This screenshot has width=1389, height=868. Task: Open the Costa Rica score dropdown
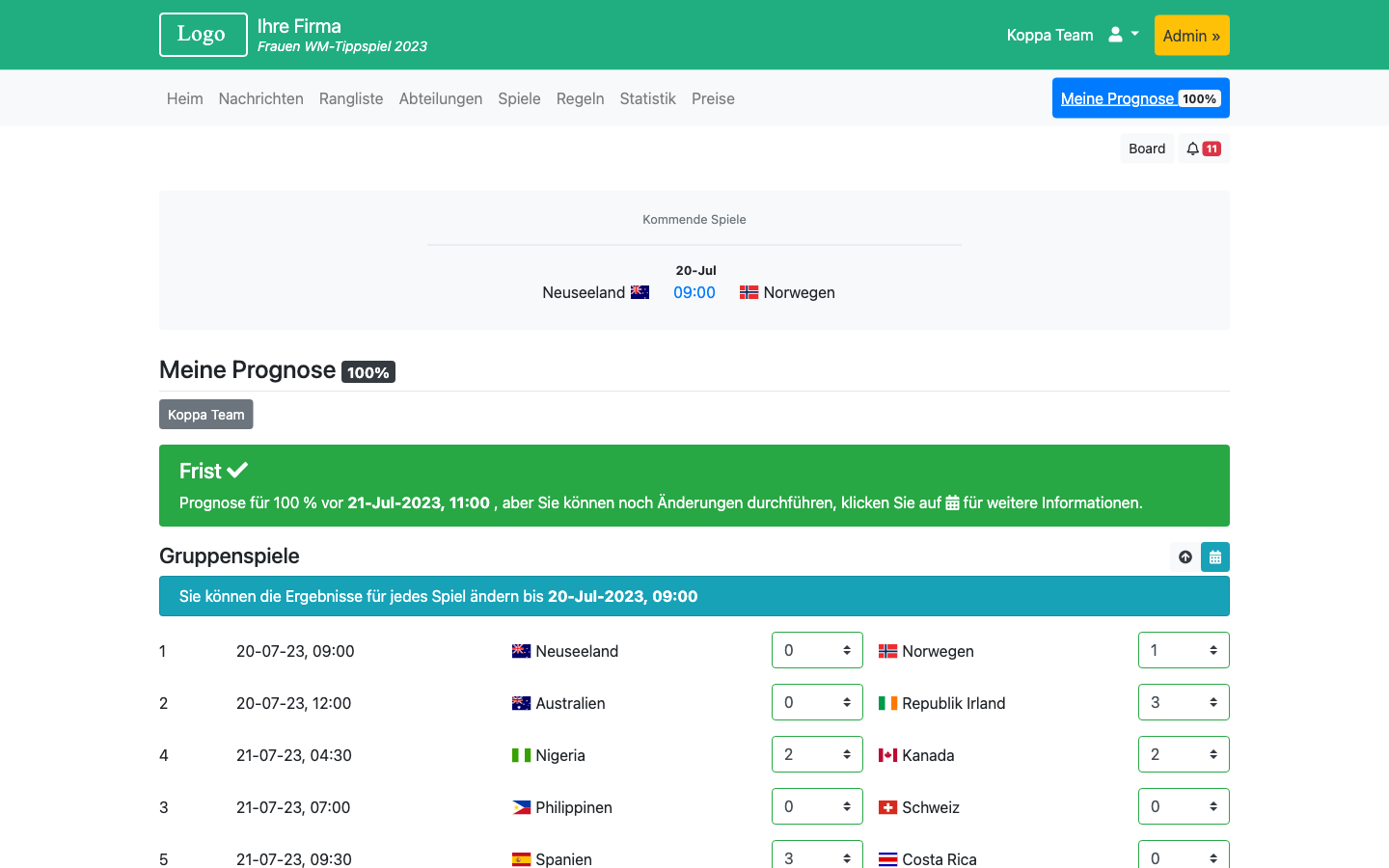tap(1184, 854)
